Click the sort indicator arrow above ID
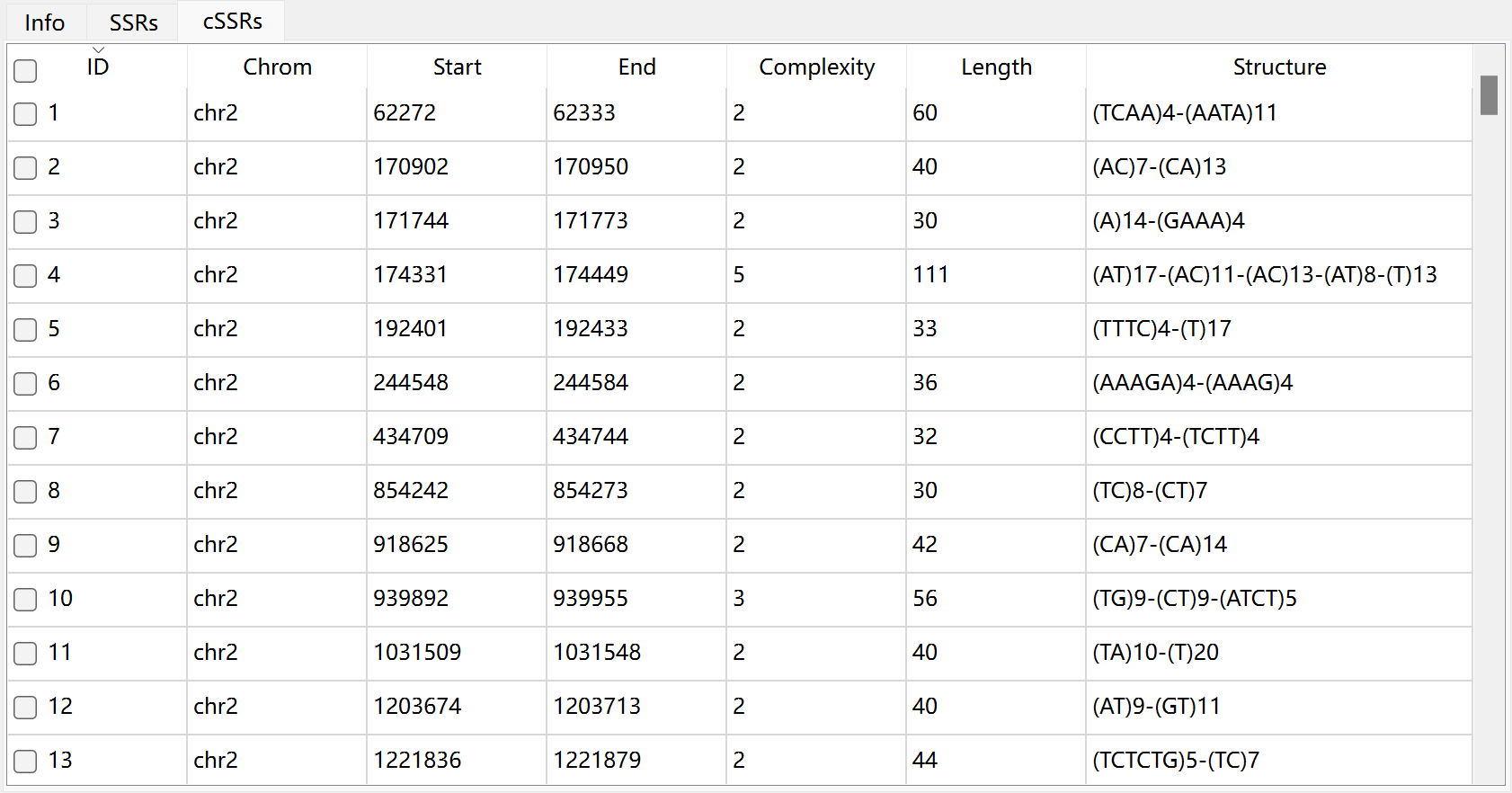This screenshot has width=1512, height=793. coord(98,49)
